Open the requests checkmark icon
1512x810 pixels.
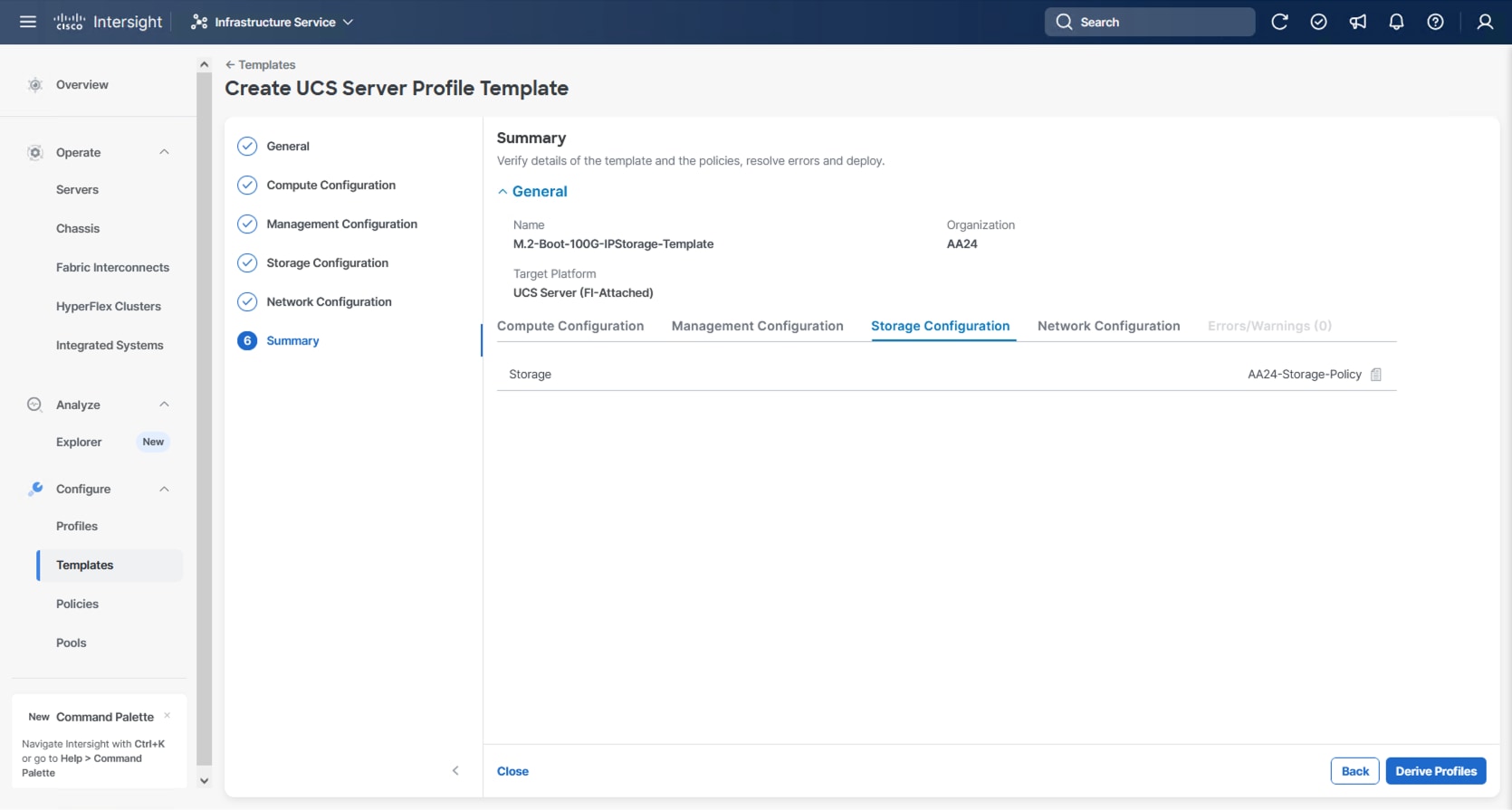pos(1318,22)
